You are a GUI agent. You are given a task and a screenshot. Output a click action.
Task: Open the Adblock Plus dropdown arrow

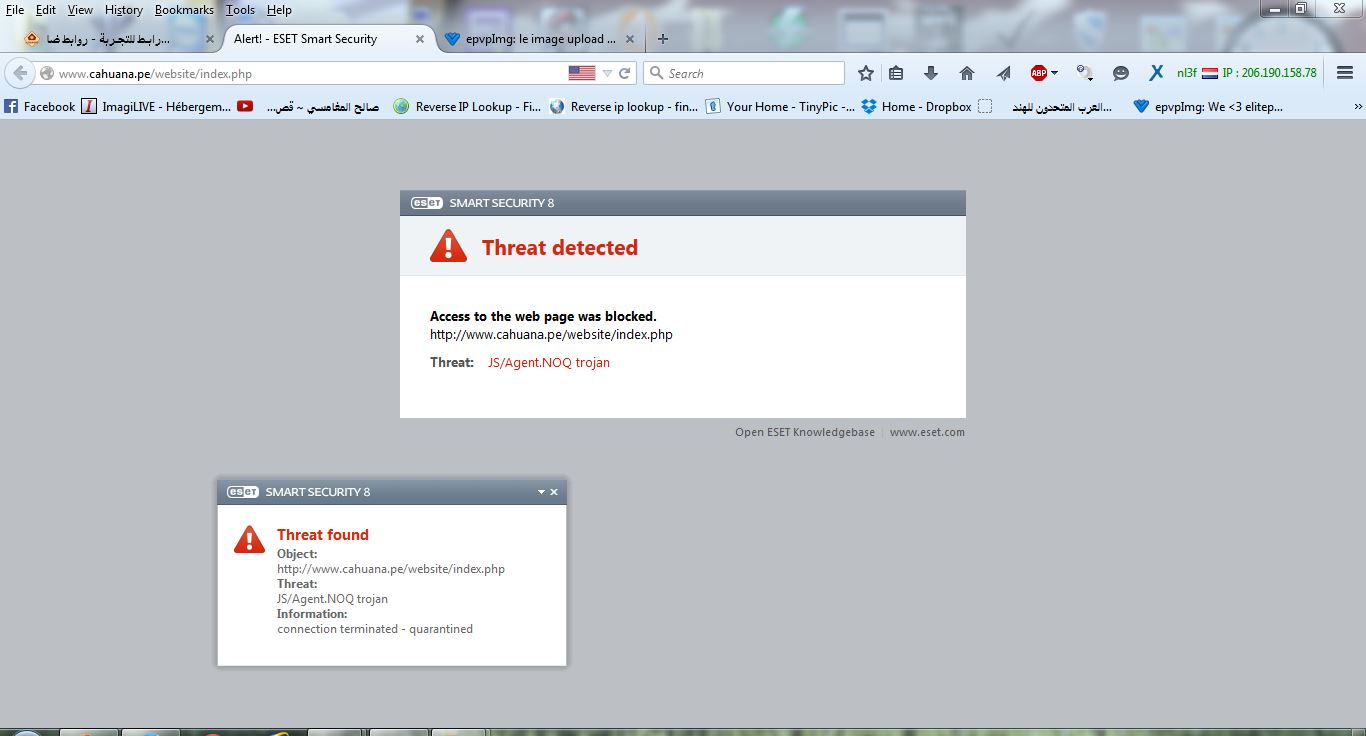pos(1054,73)
